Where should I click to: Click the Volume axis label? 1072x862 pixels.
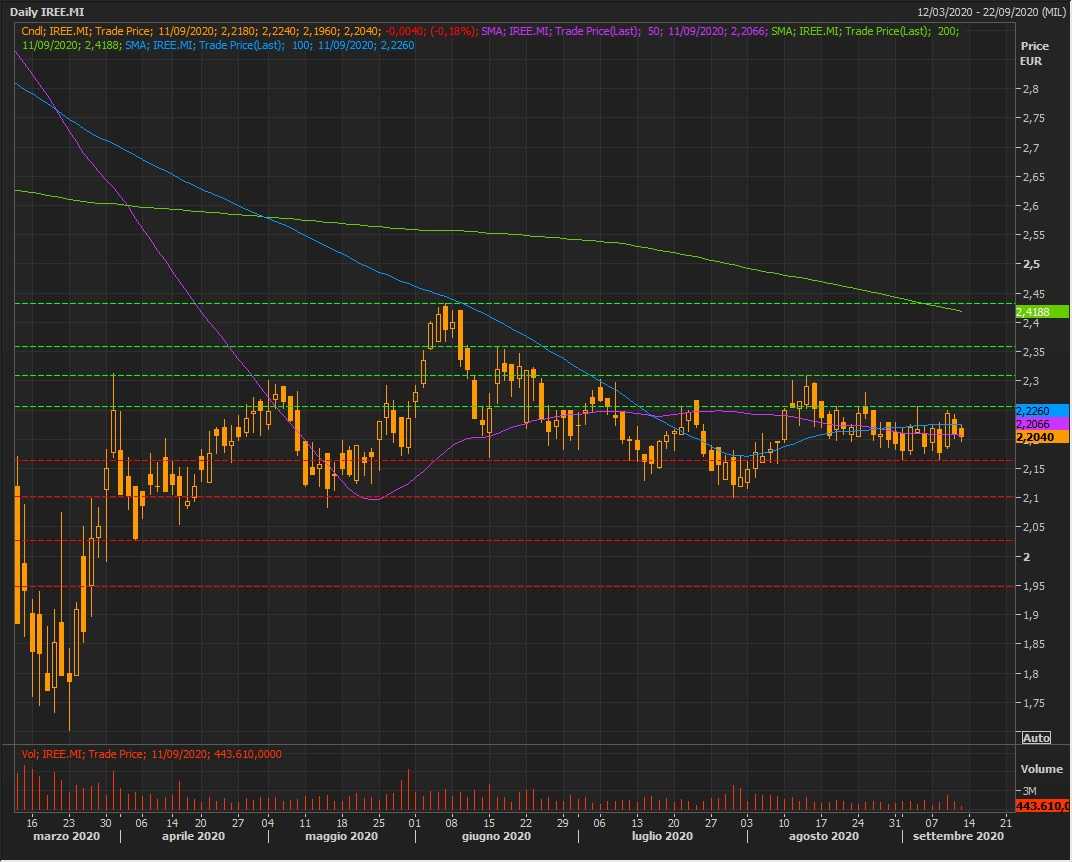click(1041, 770)
